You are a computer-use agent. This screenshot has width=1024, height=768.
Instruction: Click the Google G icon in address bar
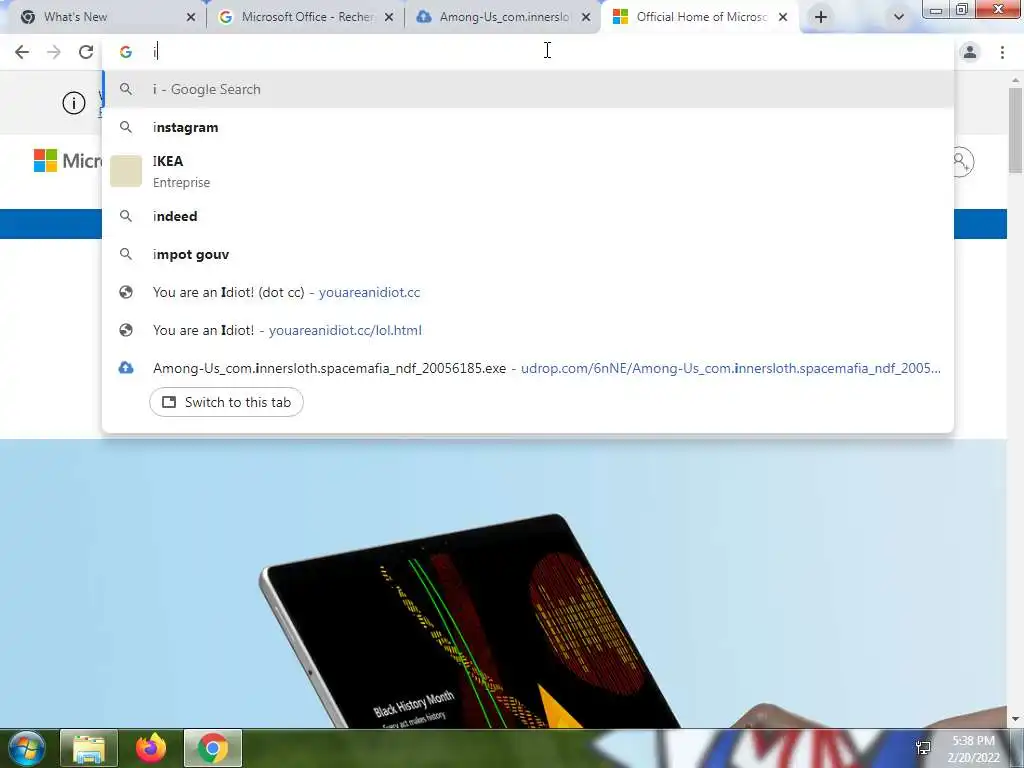point(125,52)
